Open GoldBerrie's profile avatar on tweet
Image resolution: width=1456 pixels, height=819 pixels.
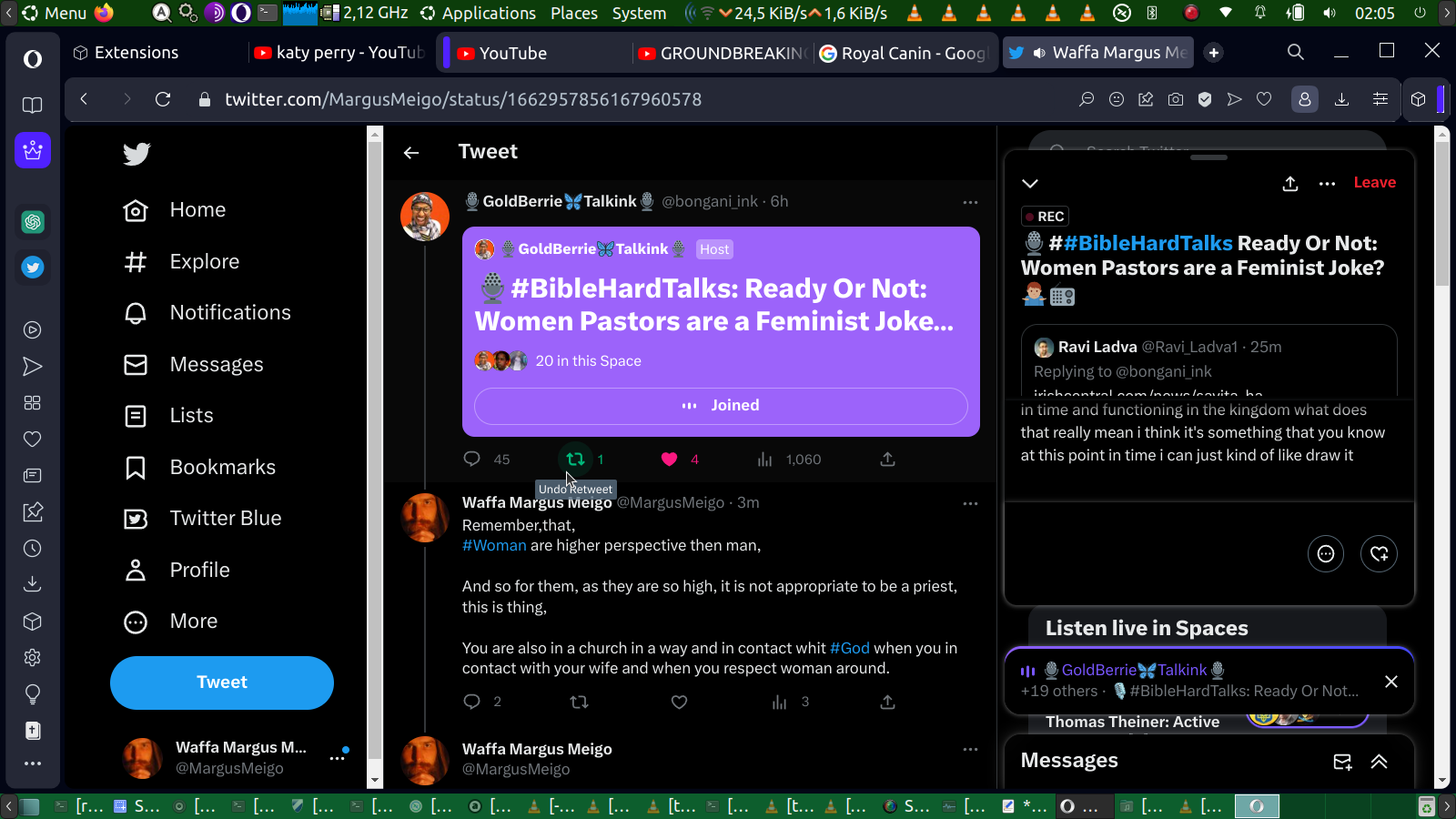(x=425, y=217)
